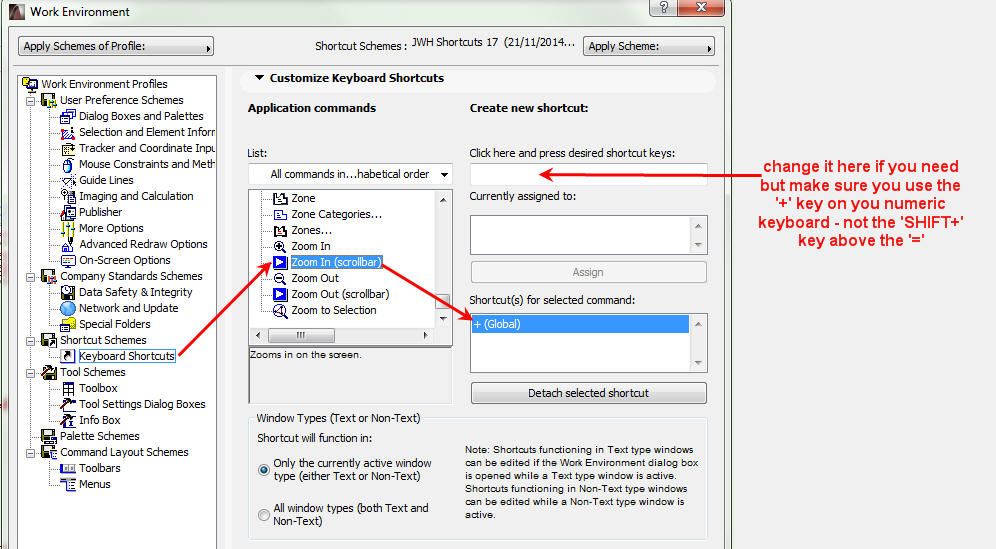The height and width of the screenshot is (549, 996).
Task: Click command list scroll down arrow
Action: click(443, 317)
